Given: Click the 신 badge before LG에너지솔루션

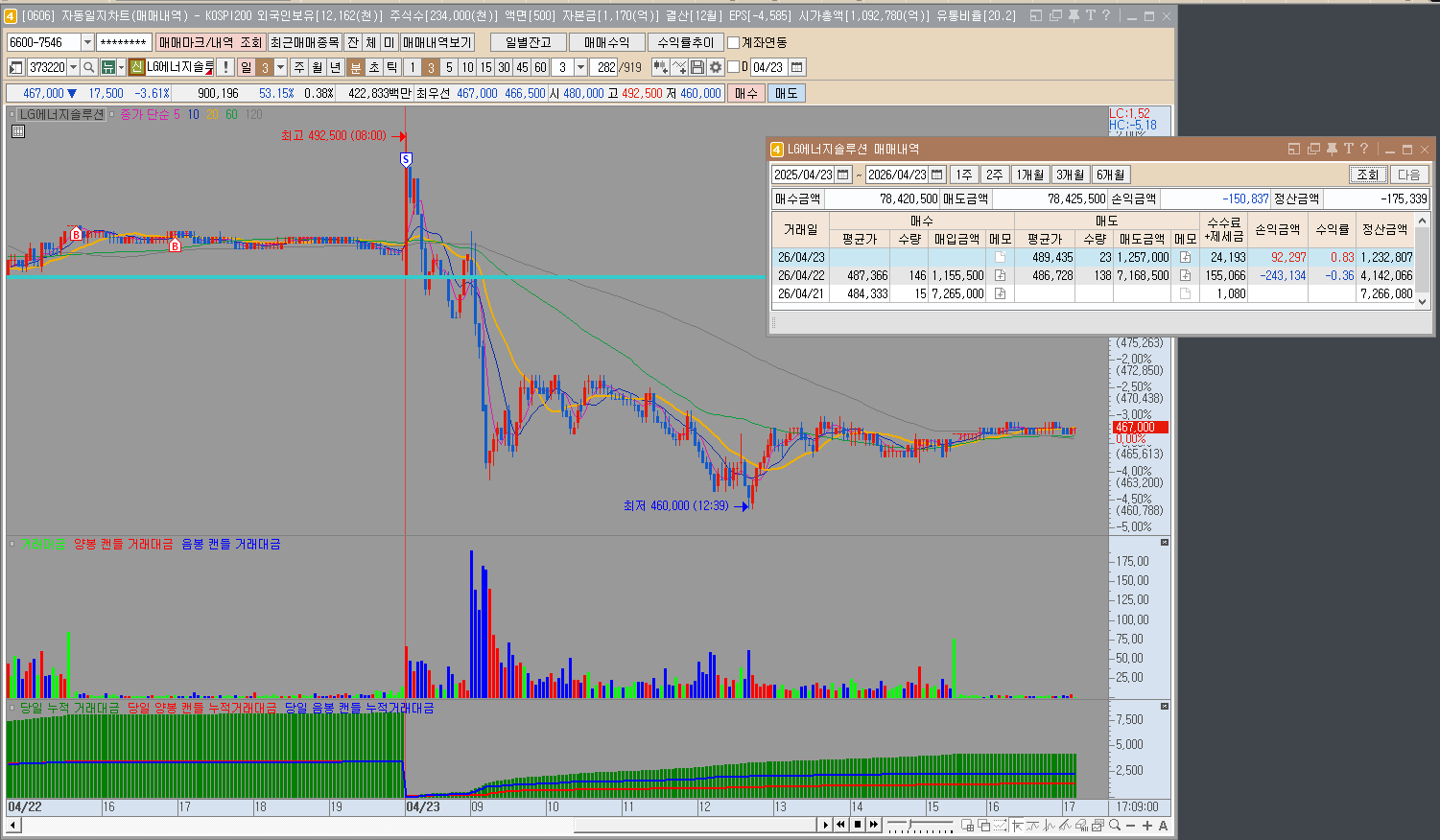Looking at the screenshot, I should 136,67.
